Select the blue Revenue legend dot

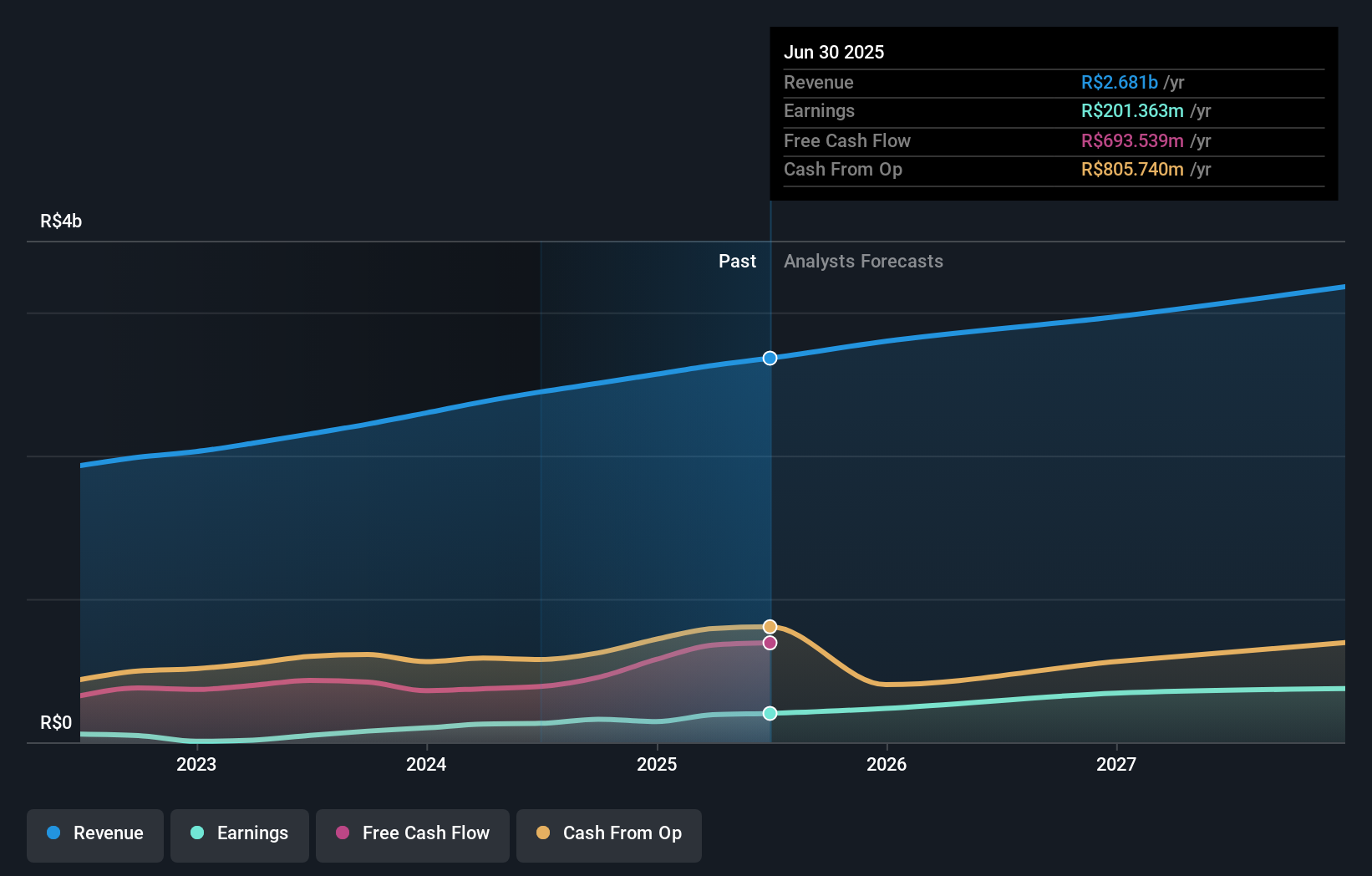coord(52,833)
